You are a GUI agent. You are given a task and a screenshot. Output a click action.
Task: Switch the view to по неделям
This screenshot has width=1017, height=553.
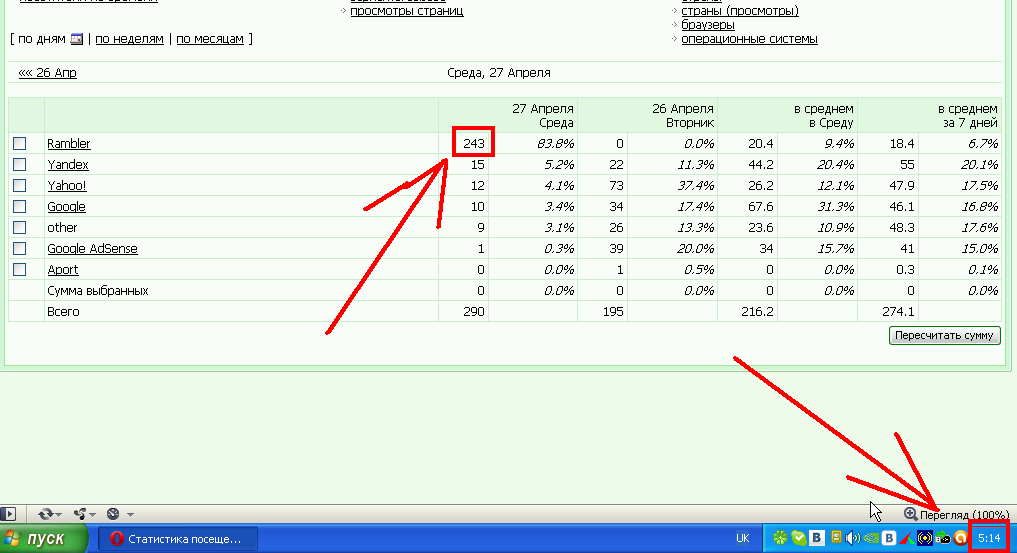129,39
